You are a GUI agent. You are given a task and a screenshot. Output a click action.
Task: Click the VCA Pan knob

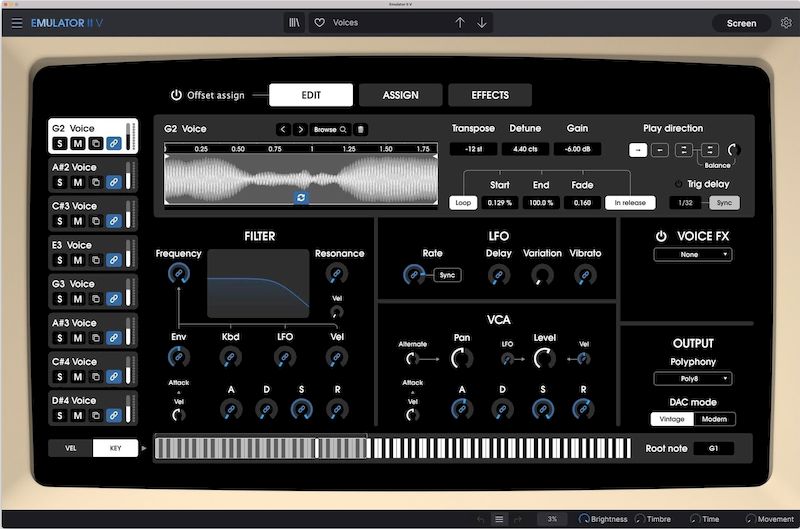point(462,359)
